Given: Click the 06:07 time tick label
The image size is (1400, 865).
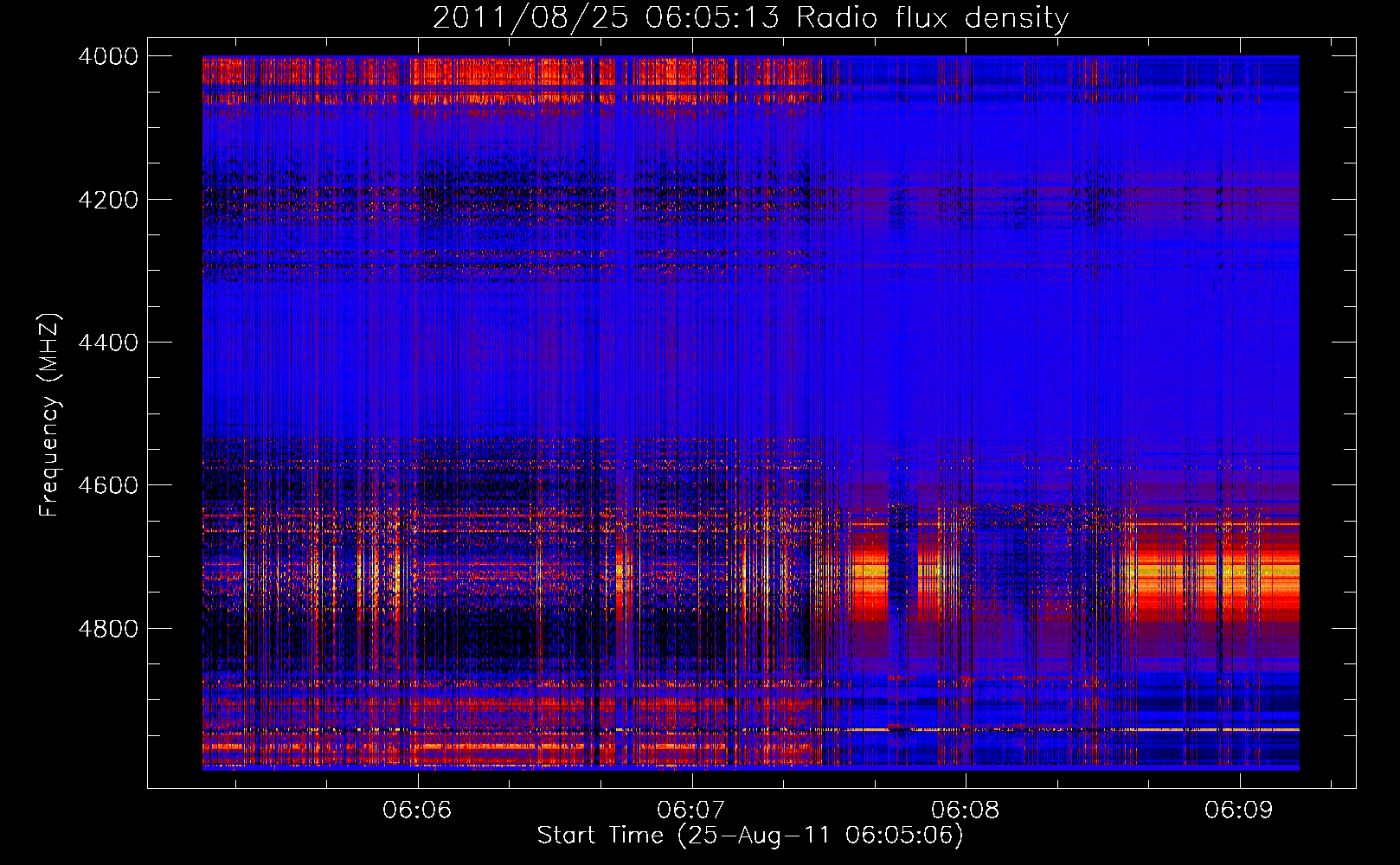Looking at the screenshot, I should (x=690, y=810).
